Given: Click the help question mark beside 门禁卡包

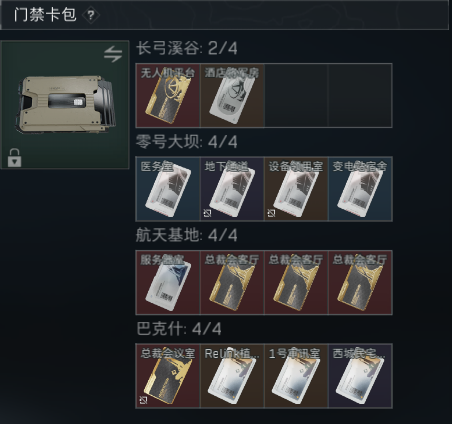Looking at the screenshot, I should (x=91, y=15).
